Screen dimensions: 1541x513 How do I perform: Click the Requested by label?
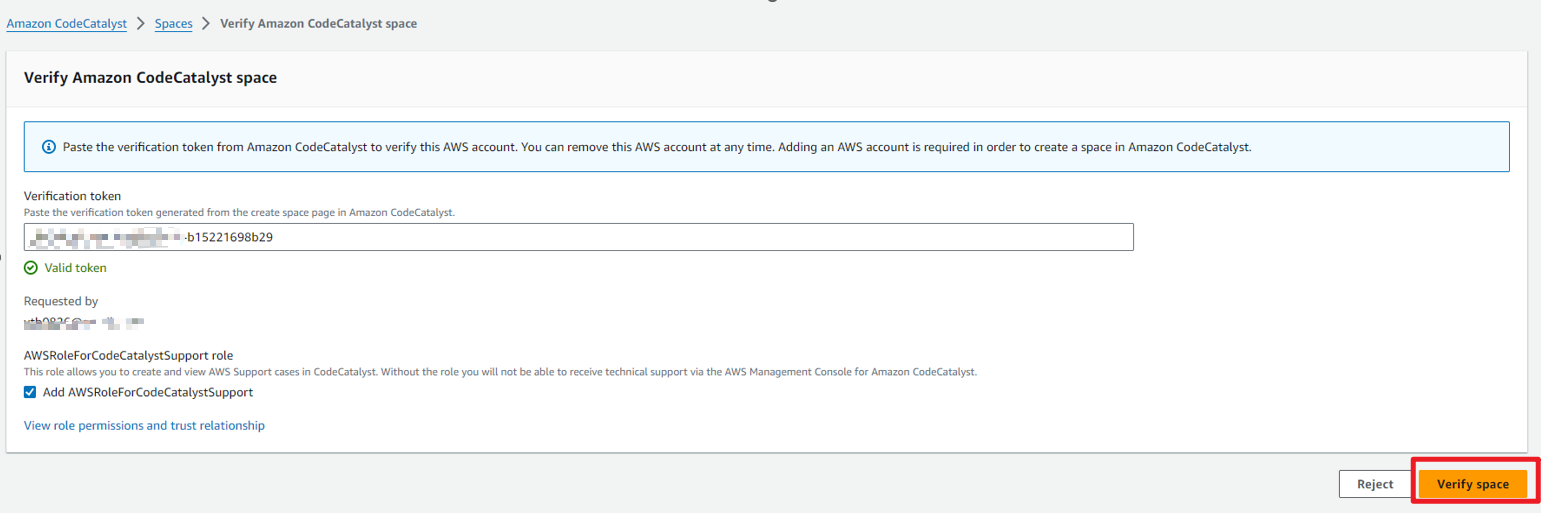pyautogui.click(x=61, y=301)
